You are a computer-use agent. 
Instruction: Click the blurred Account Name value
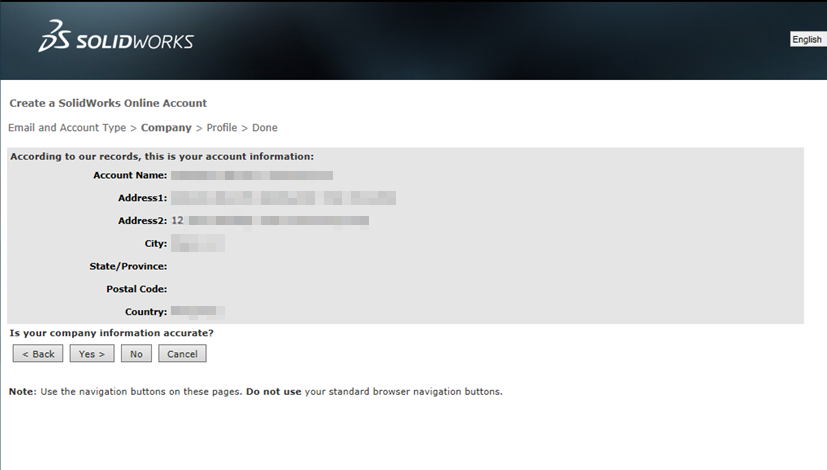252,175
